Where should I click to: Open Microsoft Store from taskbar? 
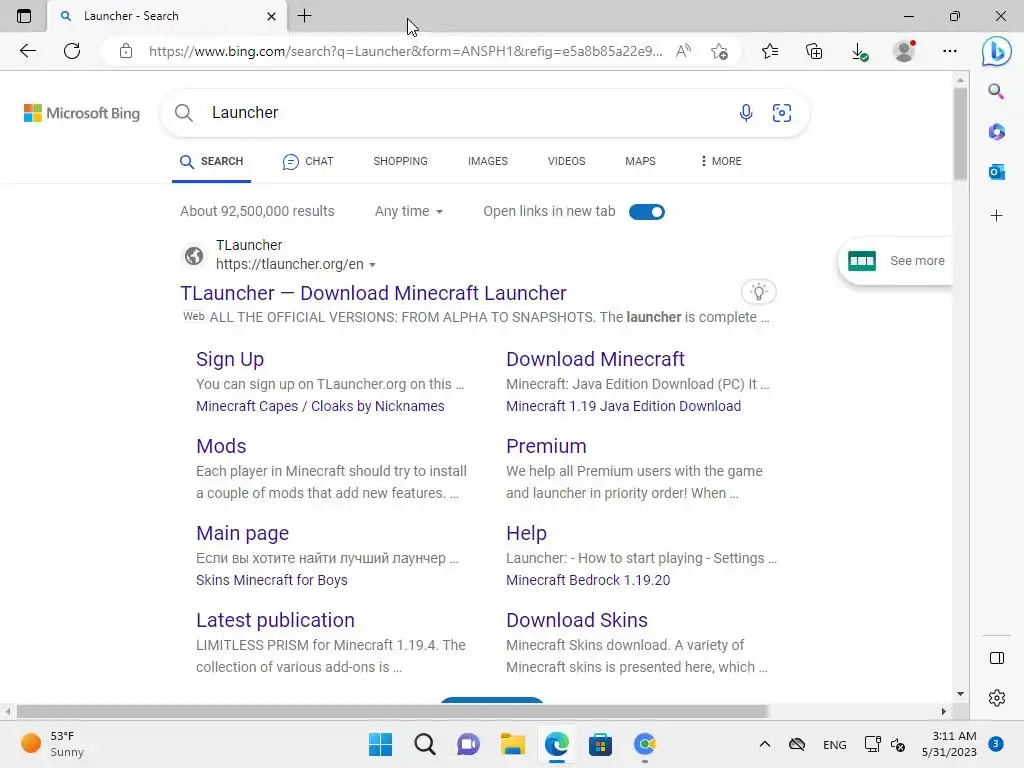tap(600, 744)
